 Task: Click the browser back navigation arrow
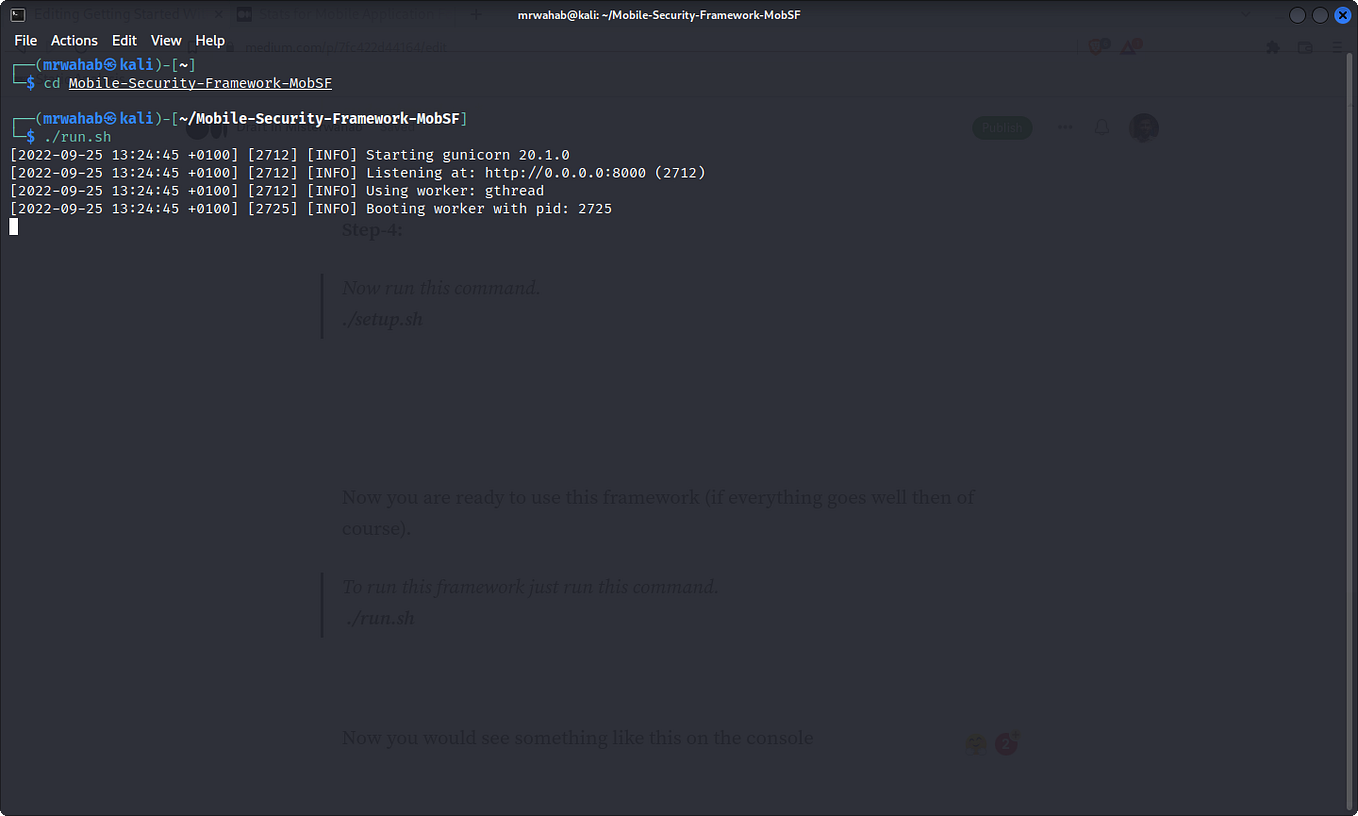coord(18,46)
